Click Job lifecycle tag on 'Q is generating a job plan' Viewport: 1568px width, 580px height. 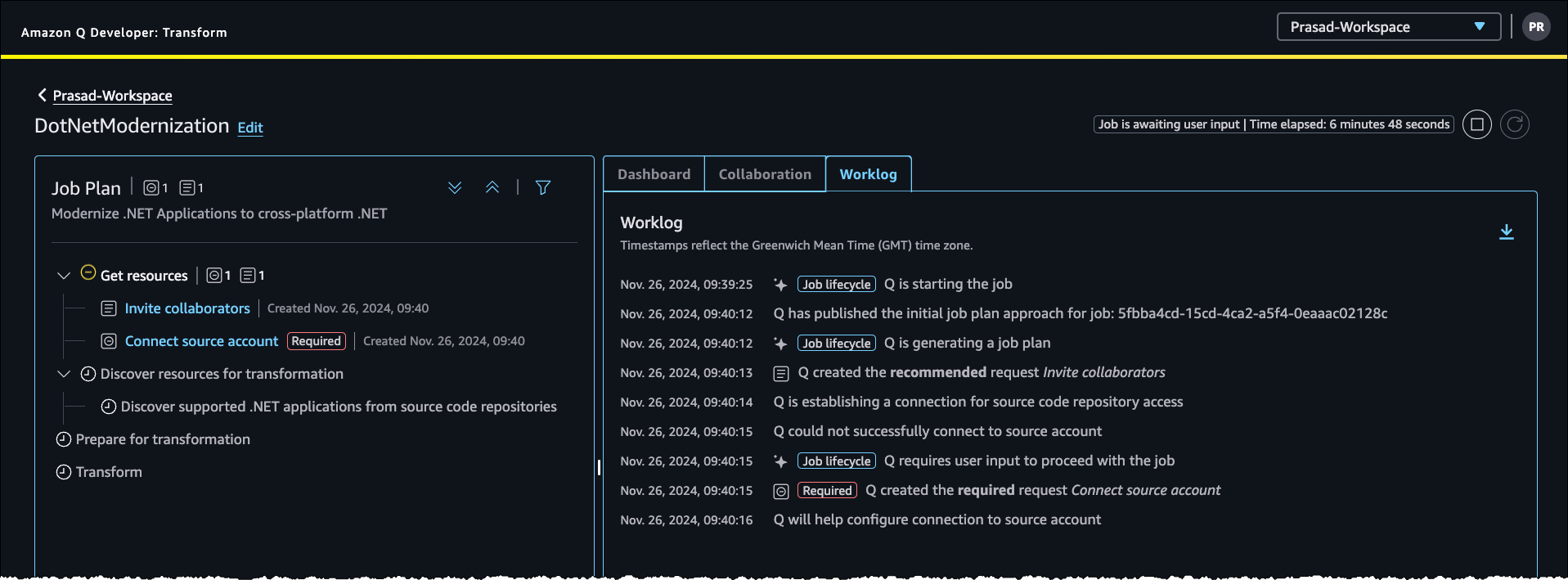[837, 344]
